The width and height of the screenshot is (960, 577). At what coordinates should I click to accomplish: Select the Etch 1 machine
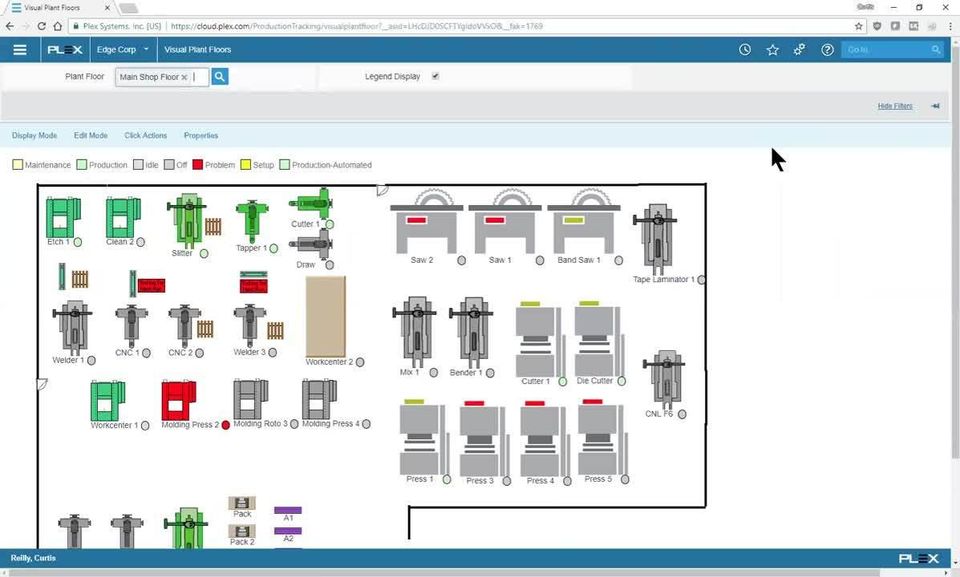tap(62, 217)
